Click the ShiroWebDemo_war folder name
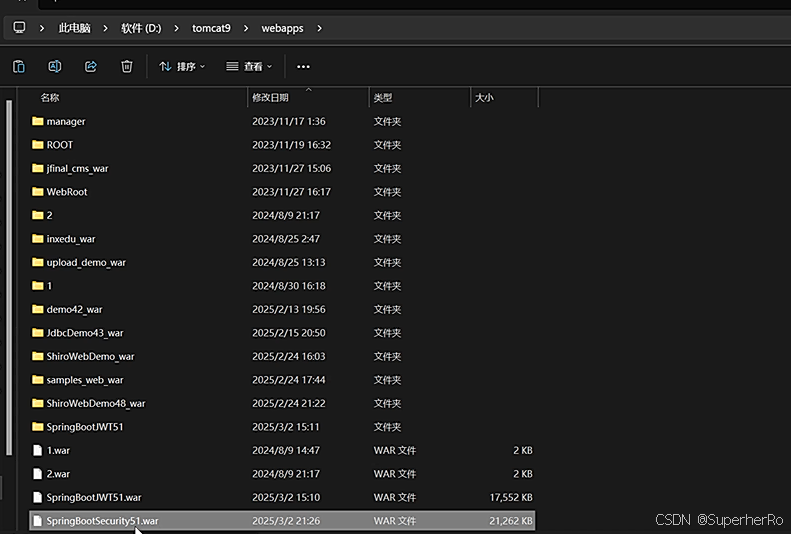The image size is (791, 534). [91, 357]
